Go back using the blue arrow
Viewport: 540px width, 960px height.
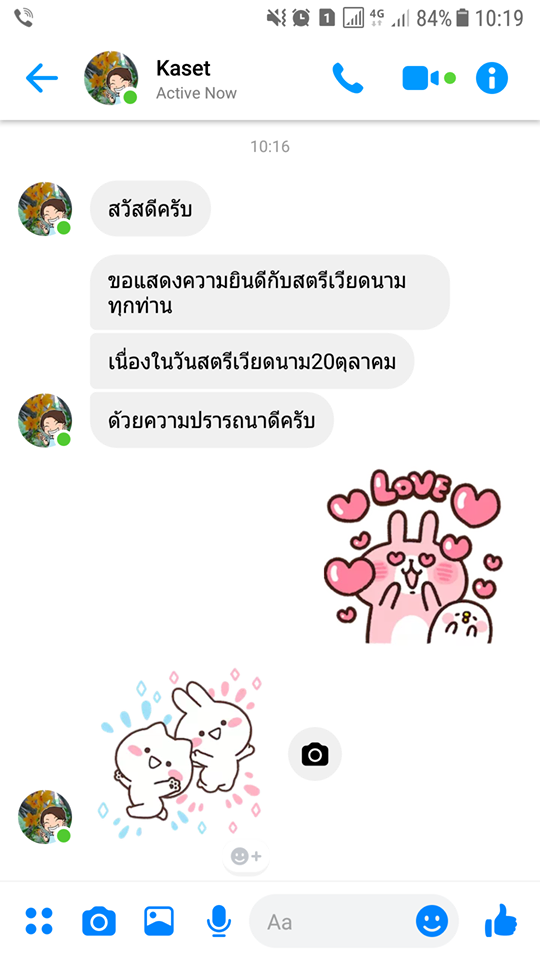tap(42, 78)
